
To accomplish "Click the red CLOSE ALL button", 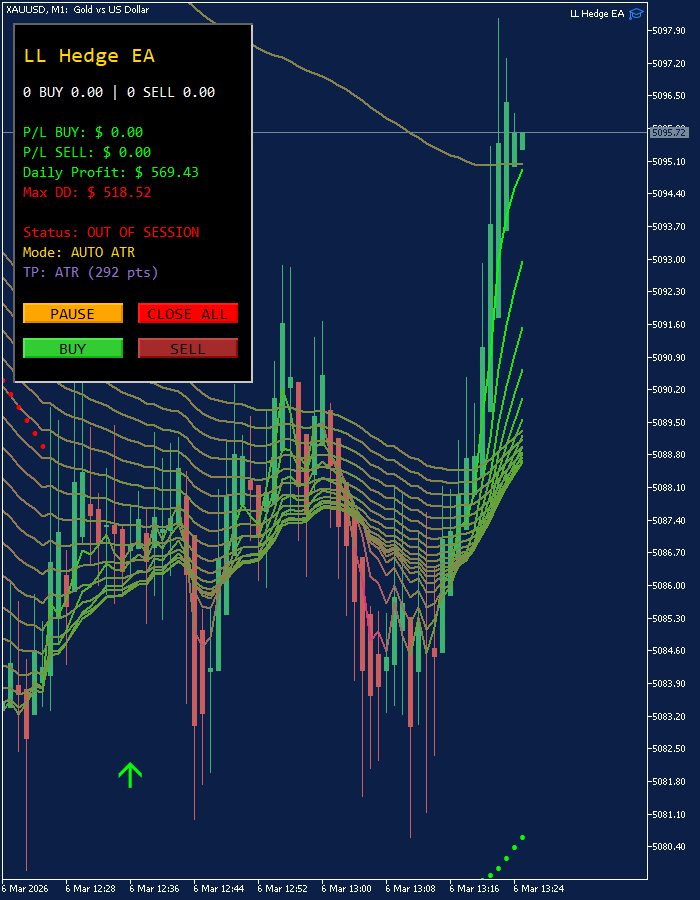I will (x=188, y=313).
